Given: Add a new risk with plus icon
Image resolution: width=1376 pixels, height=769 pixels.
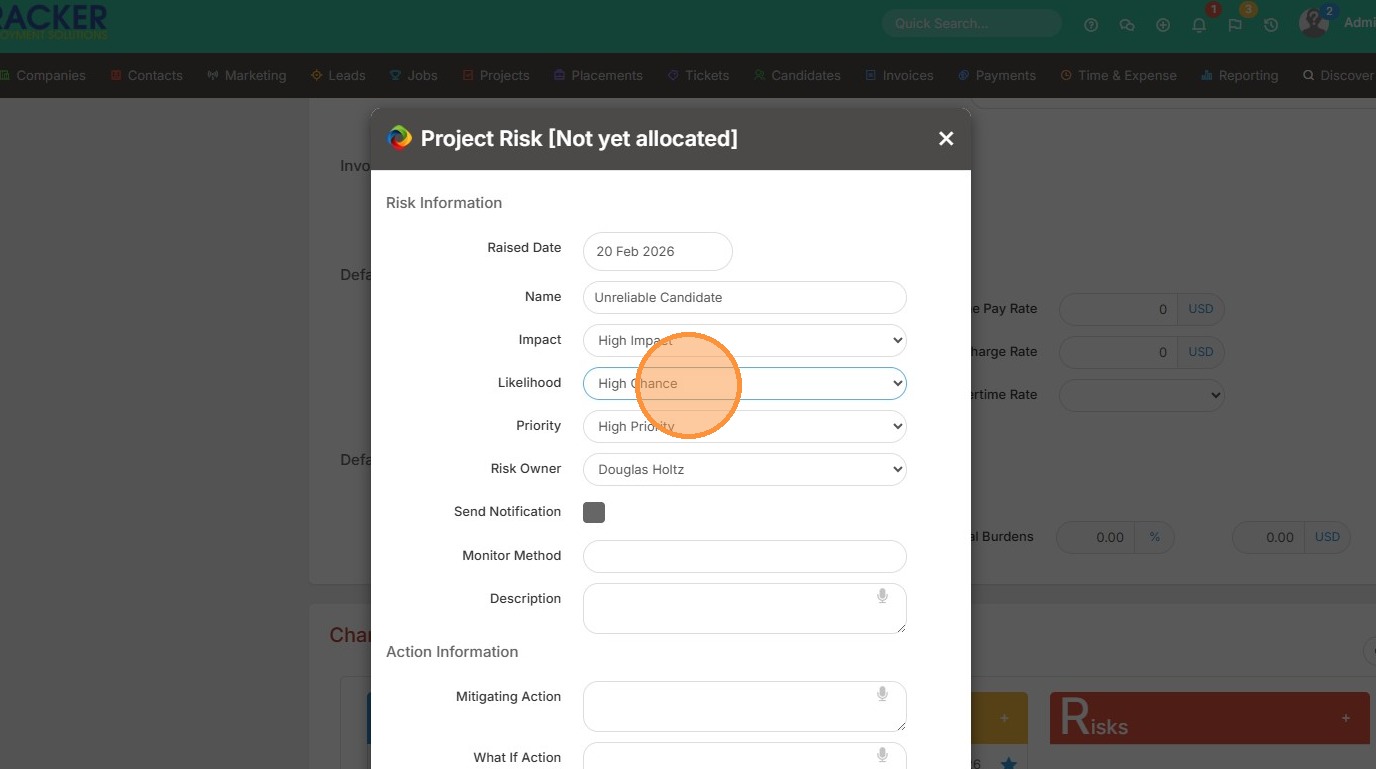Looking at the screenshot, I should tap(1346, 718).
